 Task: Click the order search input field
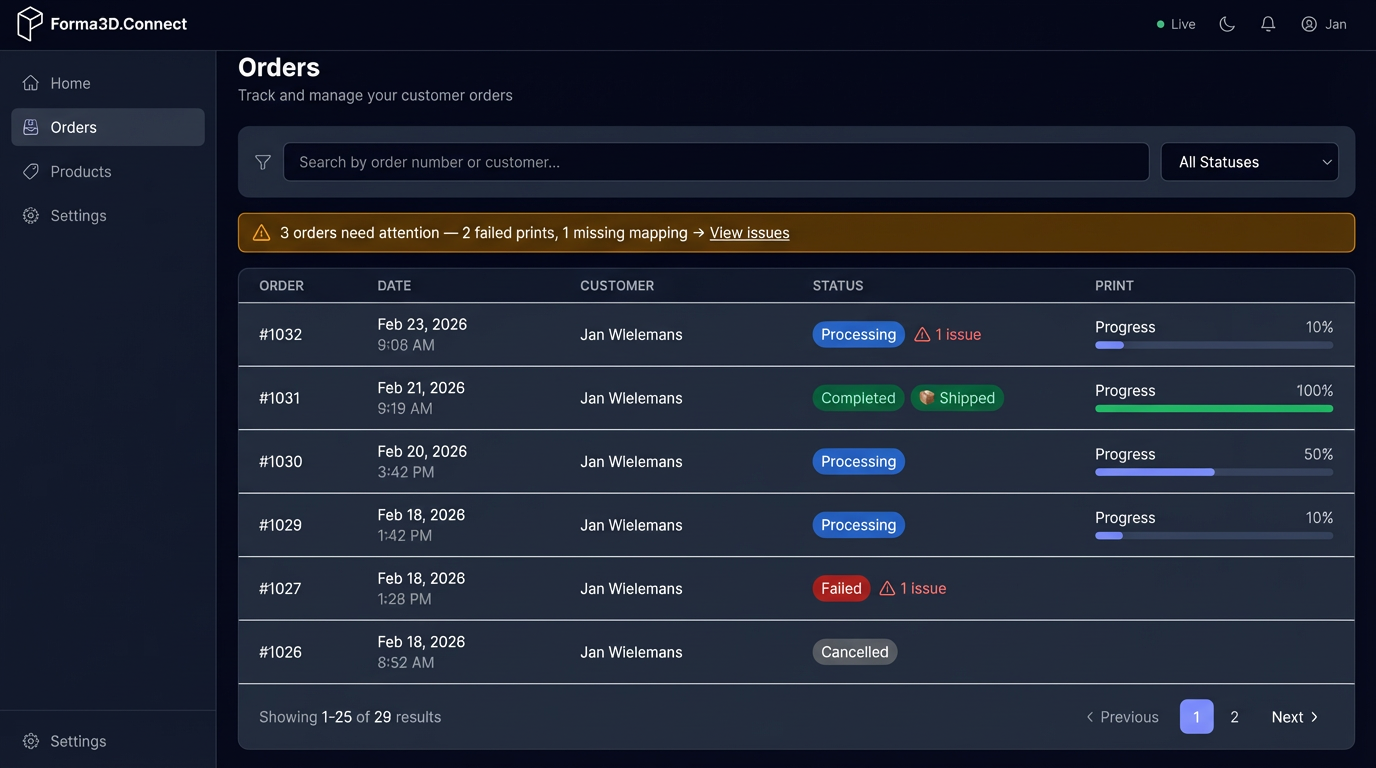(x=716, y=161)
